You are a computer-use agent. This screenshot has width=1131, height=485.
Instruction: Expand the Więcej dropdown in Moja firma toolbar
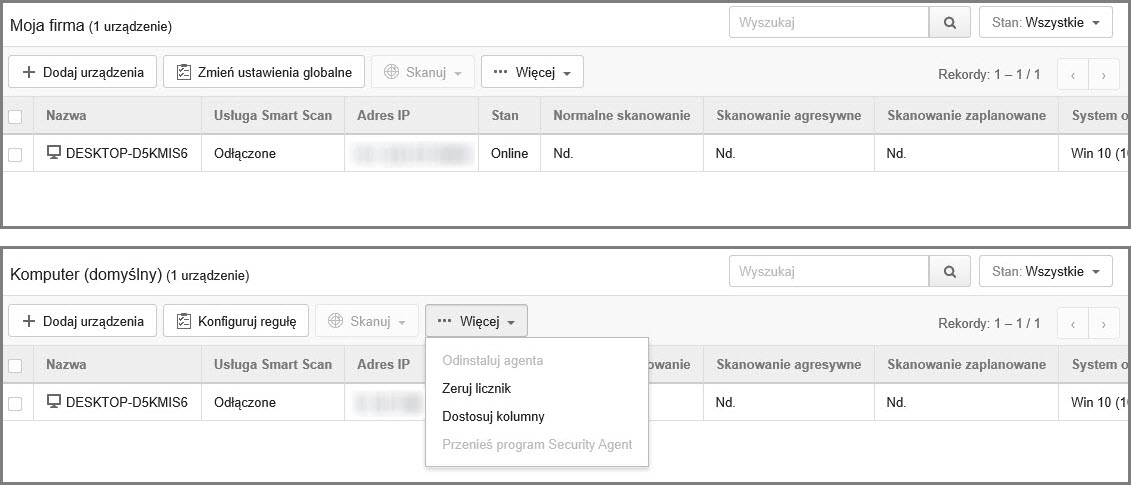coord(531,72)
